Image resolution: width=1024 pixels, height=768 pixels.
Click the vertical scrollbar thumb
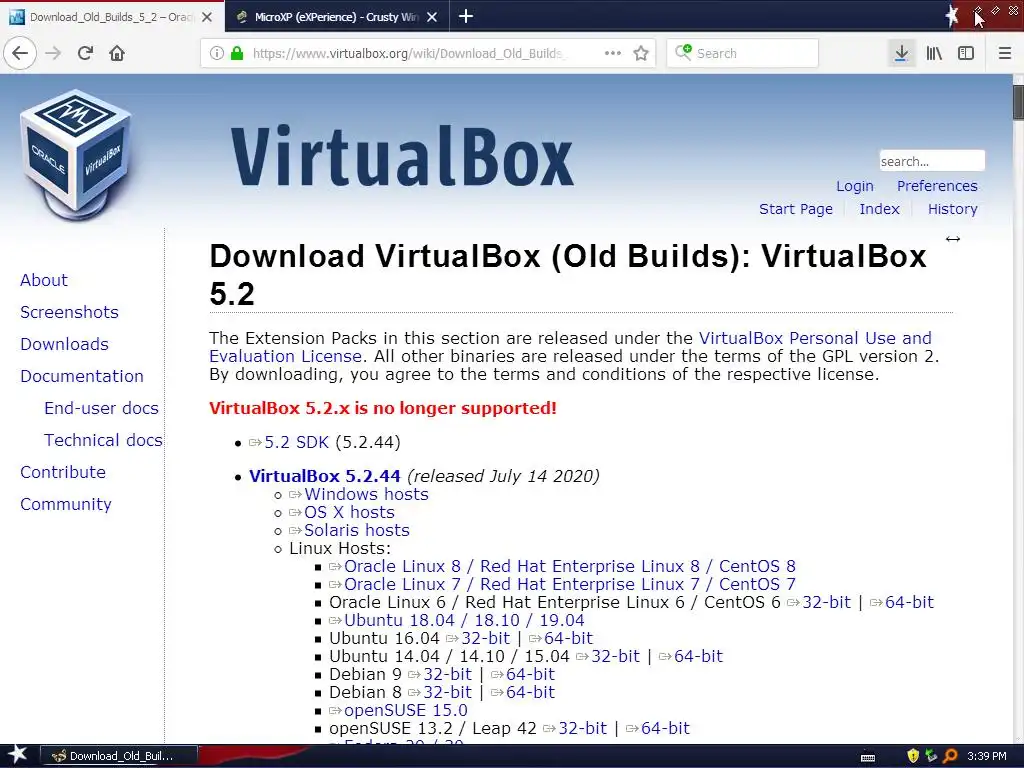click(1018, 103)
